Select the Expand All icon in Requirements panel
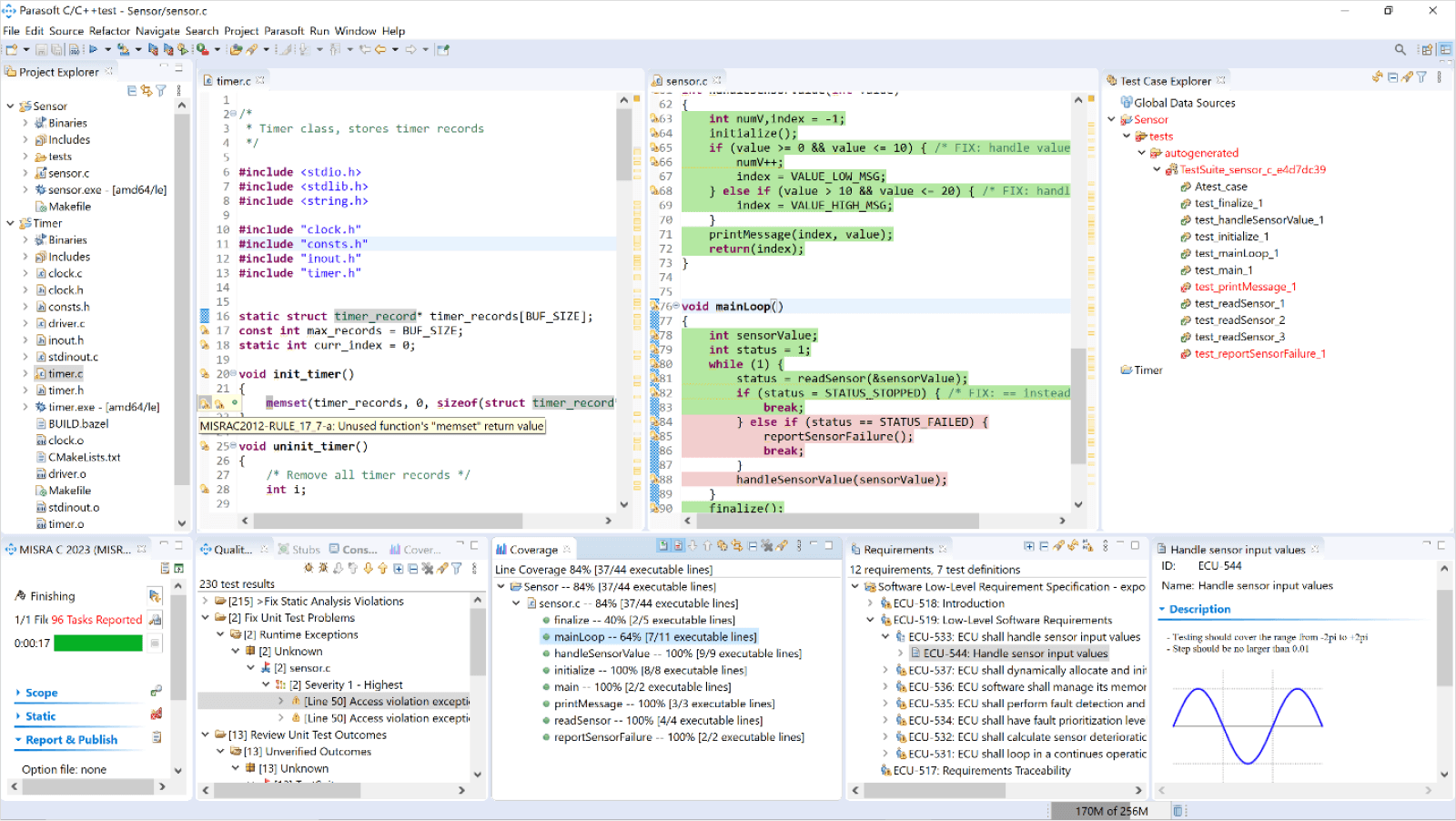The image size is (1456, 821). pyautogui.click(x=1029, y=546)
